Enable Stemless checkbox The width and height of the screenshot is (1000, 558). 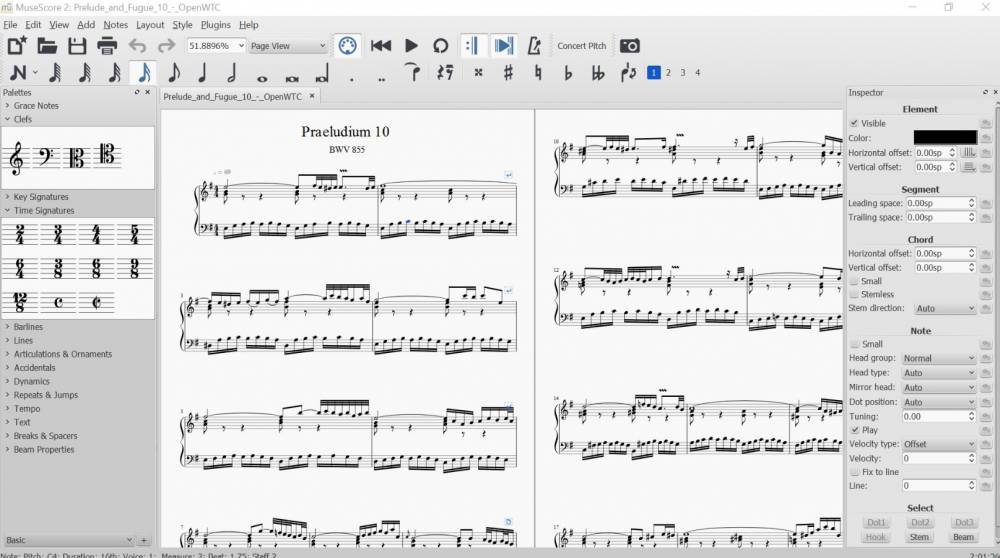pyautogui.click(x=854, y=295)
